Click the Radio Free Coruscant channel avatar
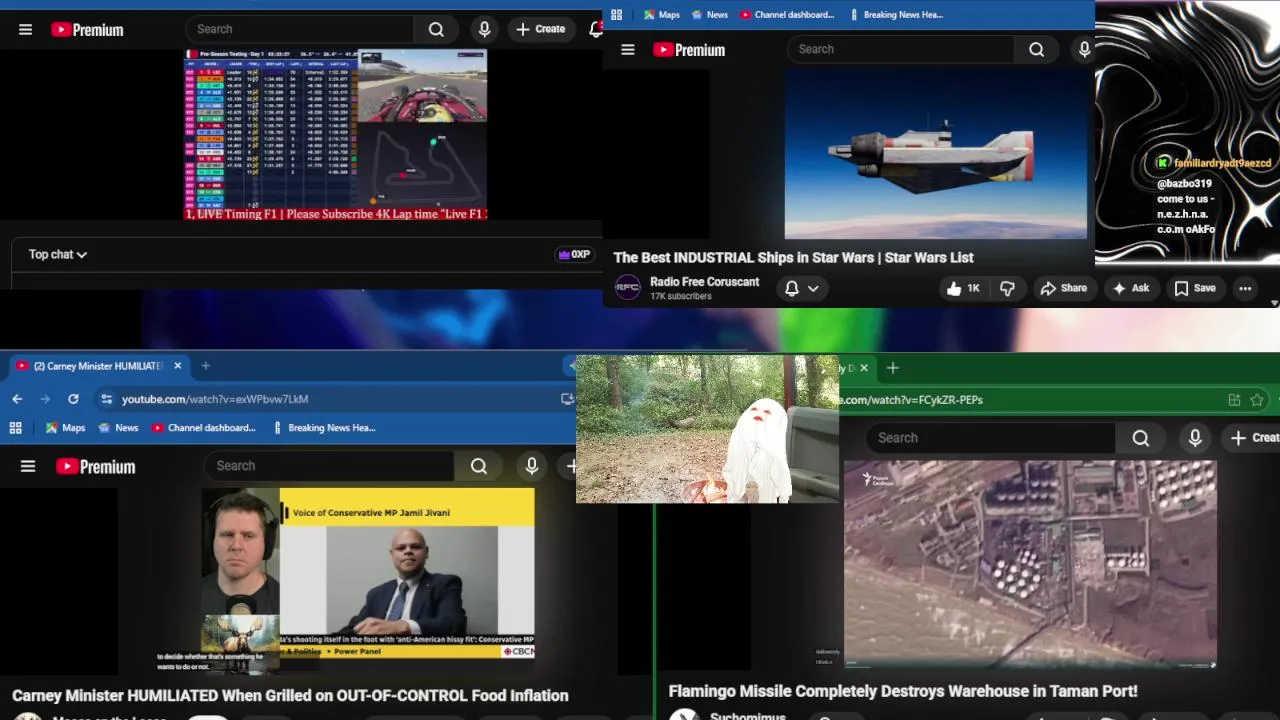 pos(627,288)
